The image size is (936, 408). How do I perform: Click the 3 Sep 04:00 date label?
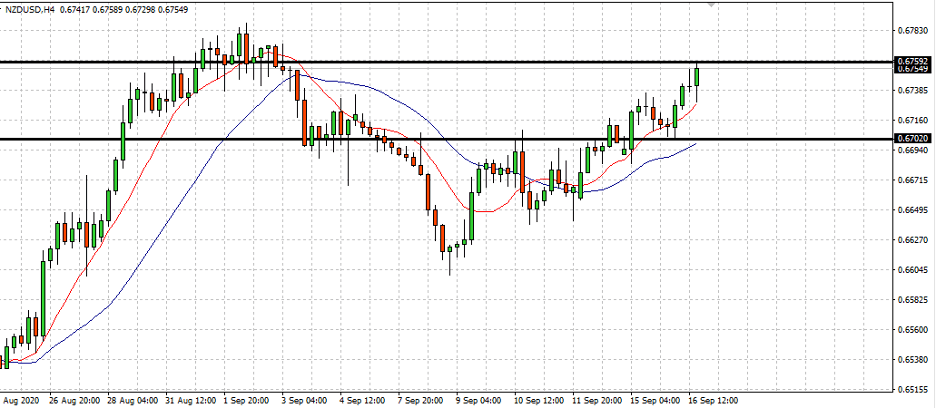tap(305, 399)
